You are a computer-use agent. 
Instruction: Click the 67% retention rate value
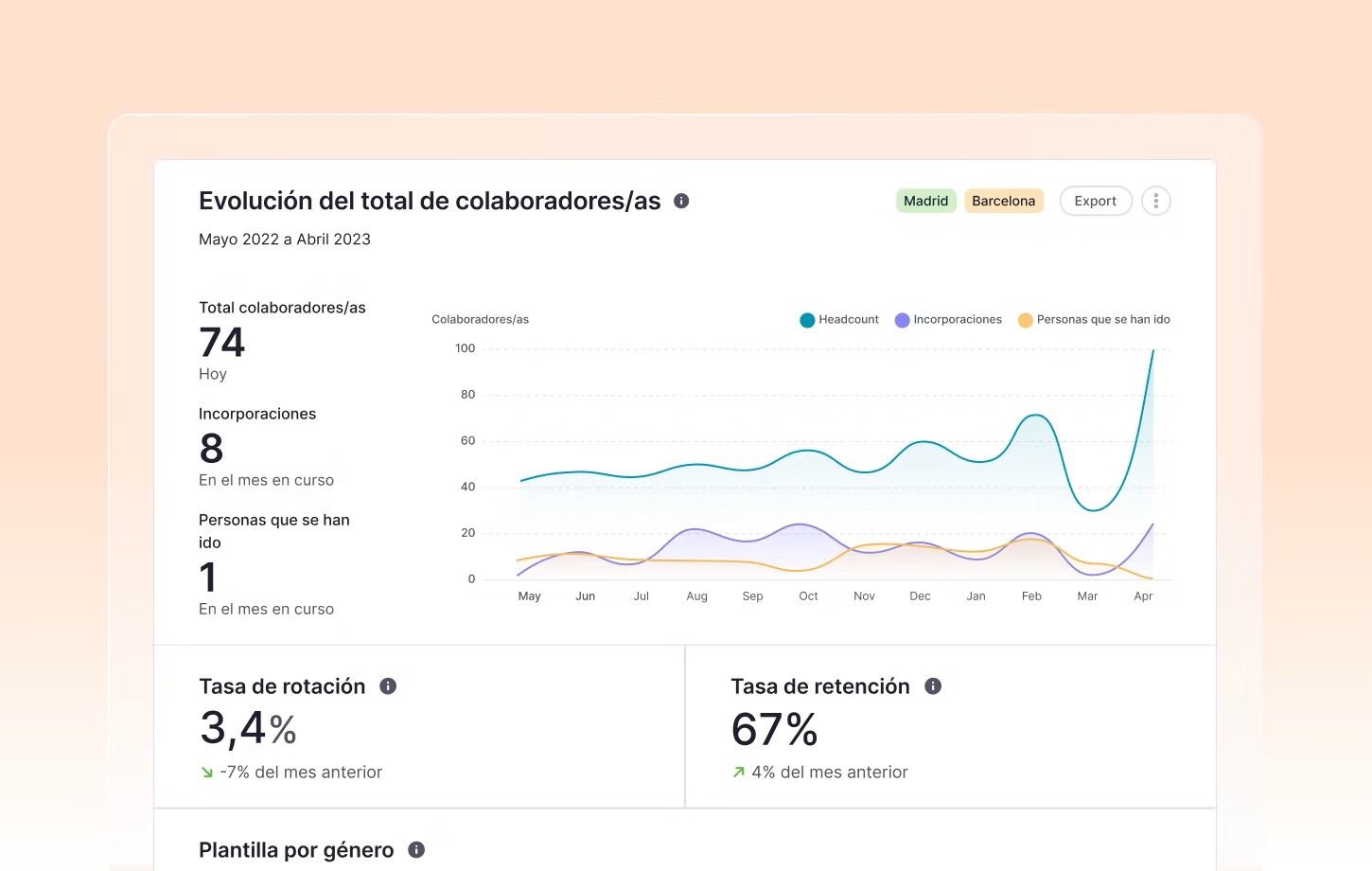tap(774, 730)
